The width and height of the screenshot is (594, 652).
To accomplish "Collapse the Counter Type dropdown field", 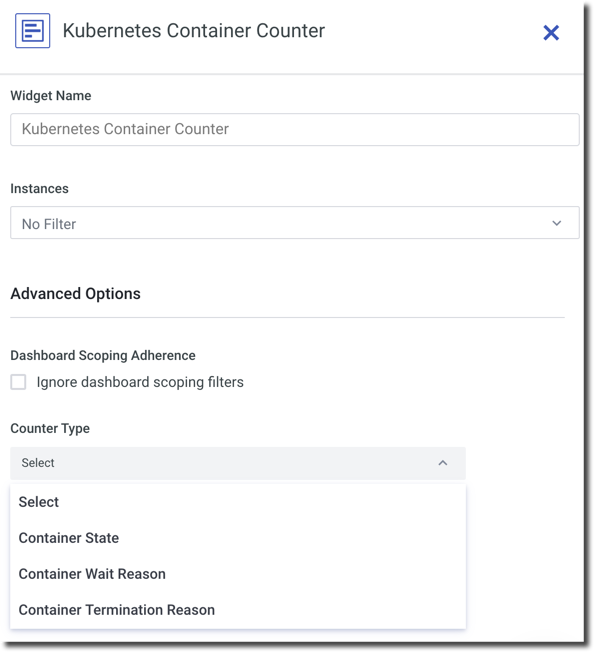I will coord(238,463).
